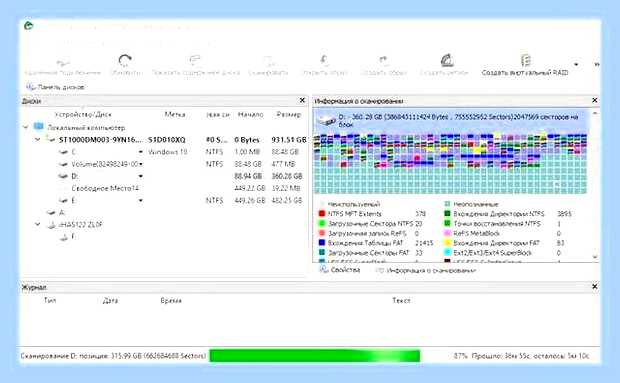Select the iHAS122 optical drive entry
The image size is (620, 383).
coord(81,225)
